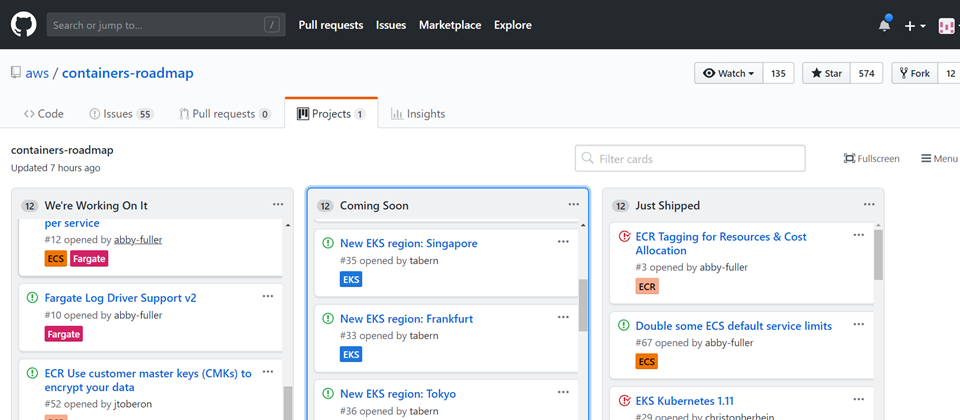Image resolution: width=960 pixels, height=420 pixels.
Task: Click the notifications bell icon
Action: click(x=885, y=25)
